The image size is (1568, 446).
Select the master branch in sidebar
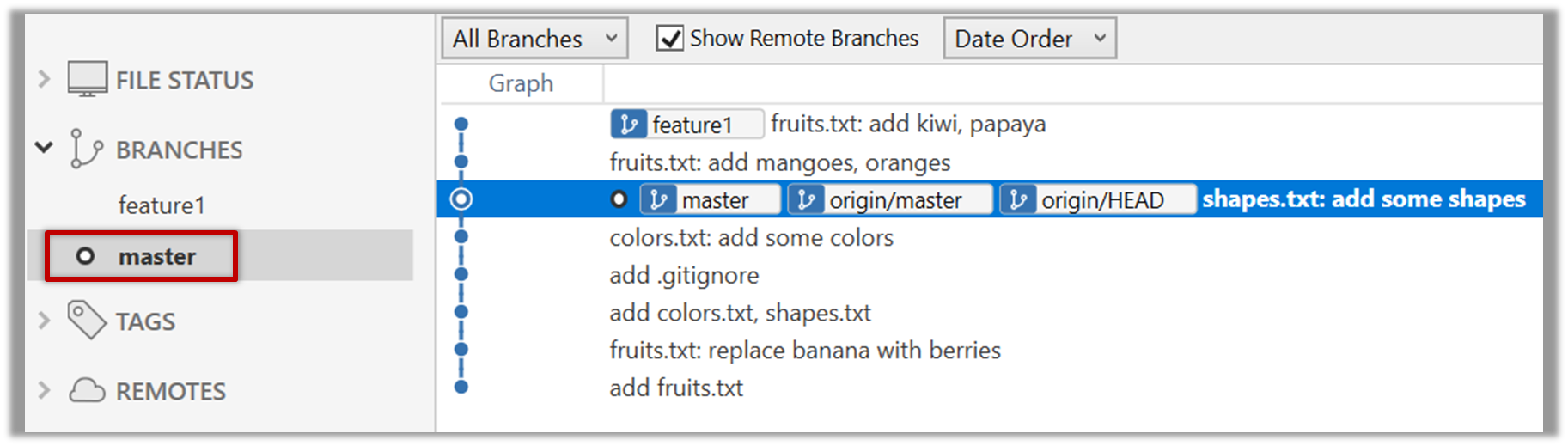(157, 256)
